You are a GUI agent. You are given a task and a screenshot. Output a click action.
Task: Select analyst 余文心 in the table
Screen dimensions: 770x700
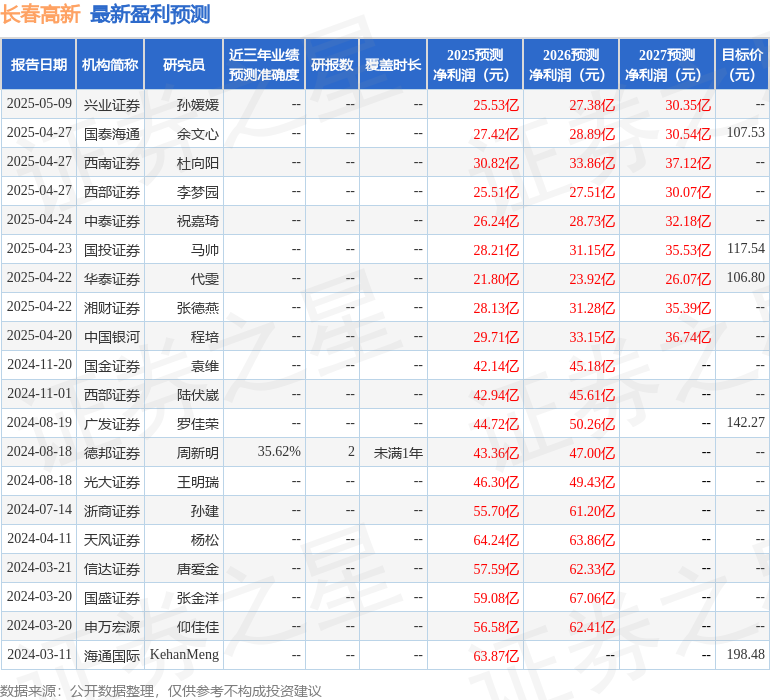coord(197,133)
